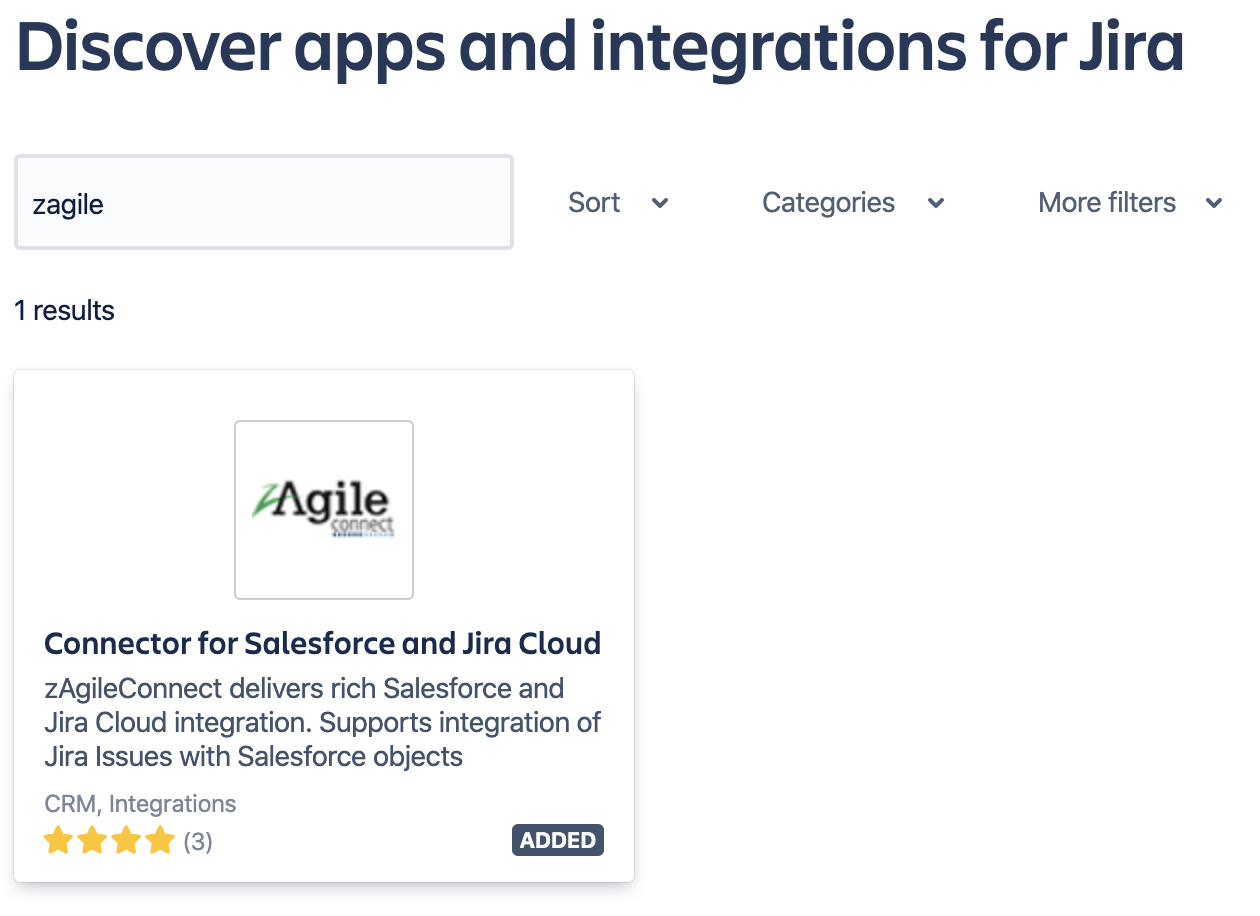This screenshot has width=1260, height=916.
Task: Focus the search field containing zagile
Action: [264, 203]
